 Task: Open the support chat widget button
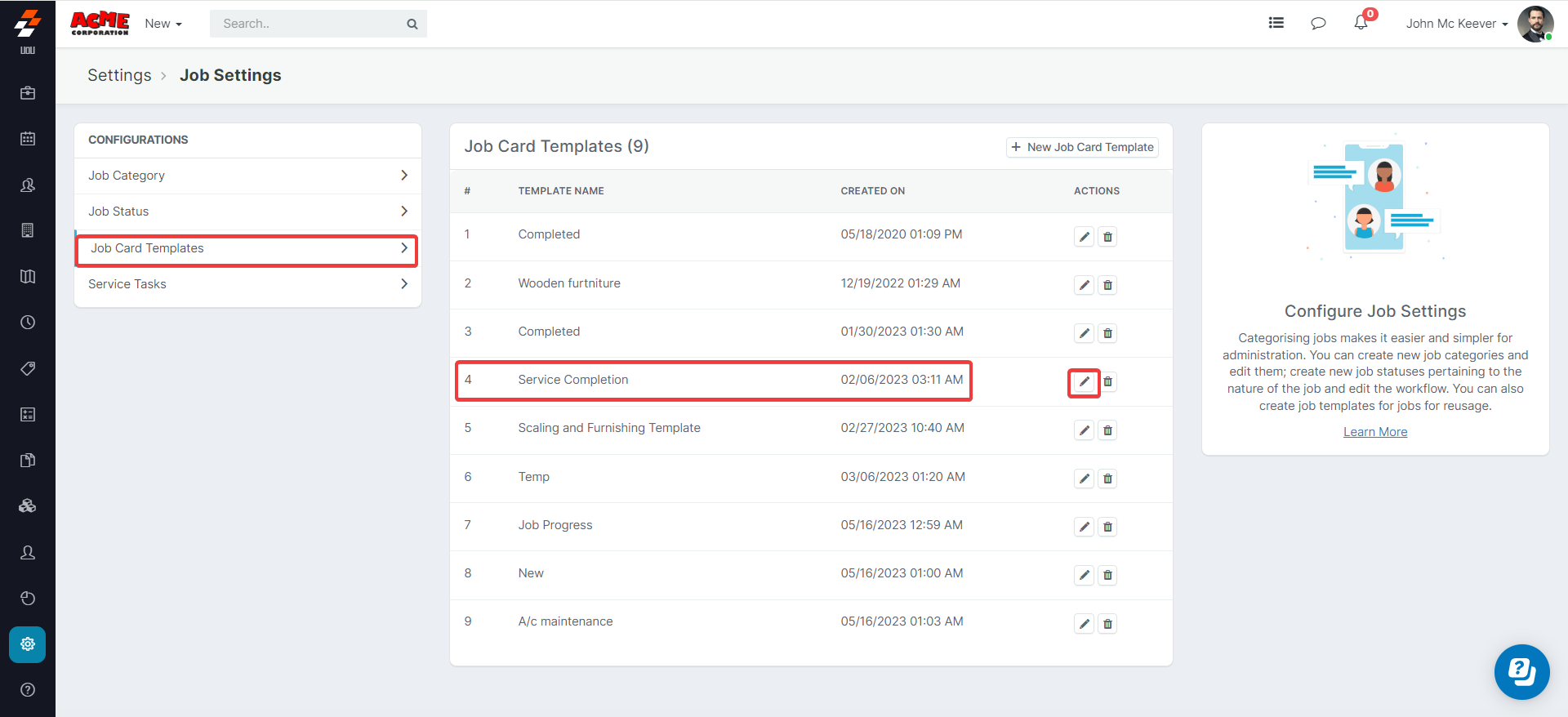[x=1521, y=672]
